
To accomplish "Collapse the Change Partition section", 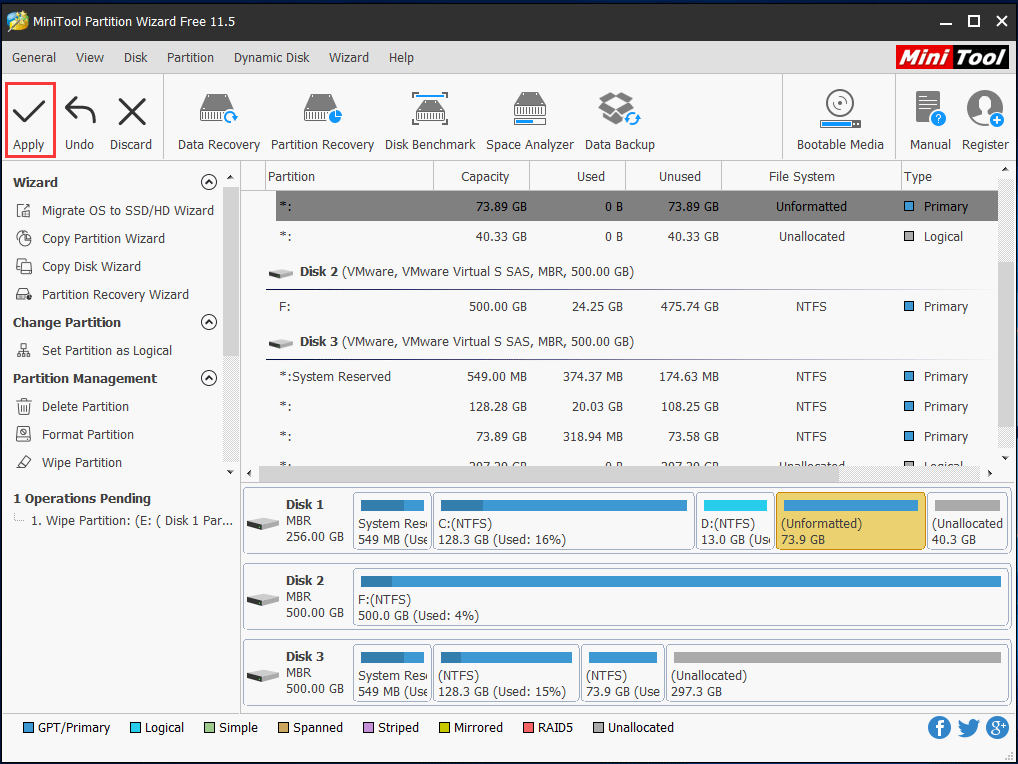I will 209,322.
